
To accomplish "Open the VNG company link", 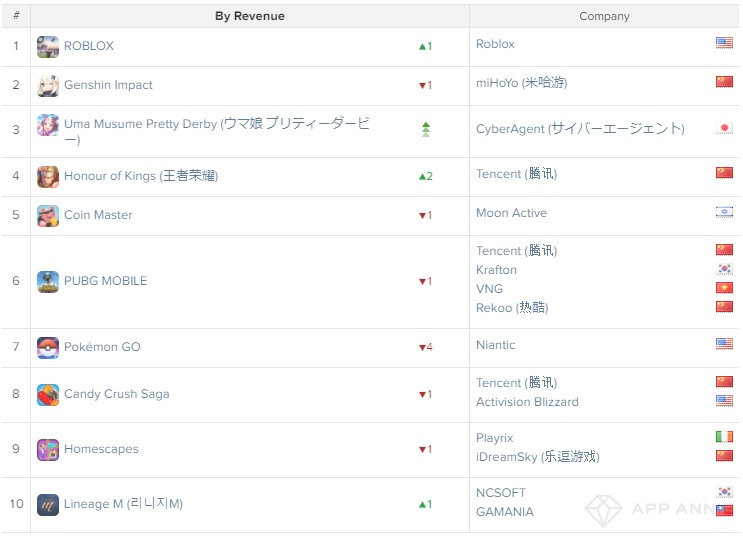I will [489, 289].
